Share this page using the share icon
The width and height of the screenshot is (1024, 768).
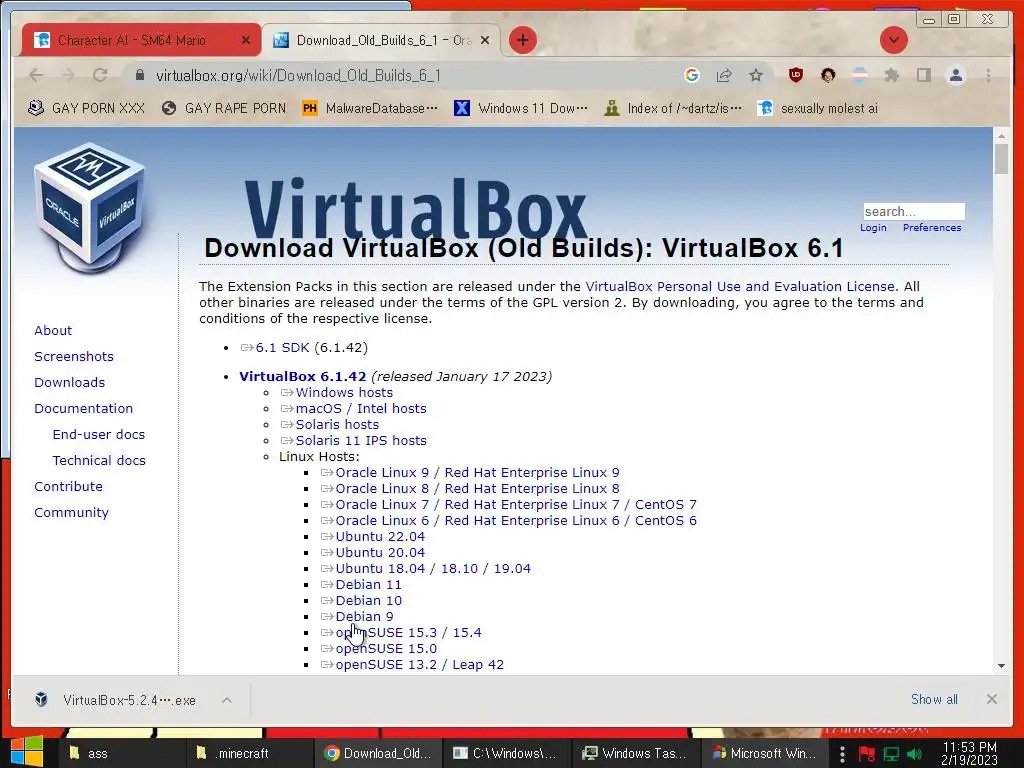click(x=724, y=76)
